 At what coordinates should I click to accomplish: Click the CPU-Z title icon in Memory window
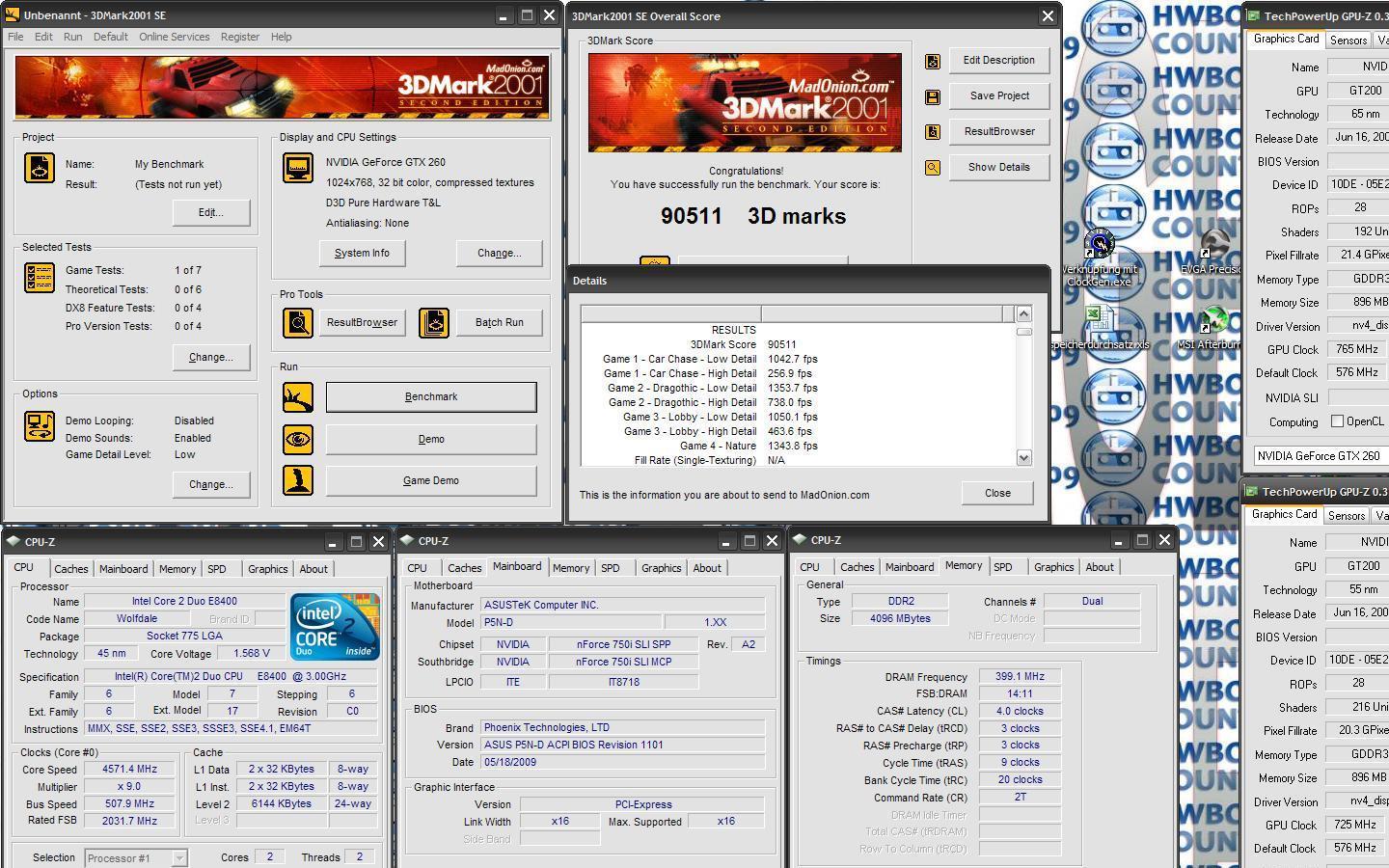point(800,540)
